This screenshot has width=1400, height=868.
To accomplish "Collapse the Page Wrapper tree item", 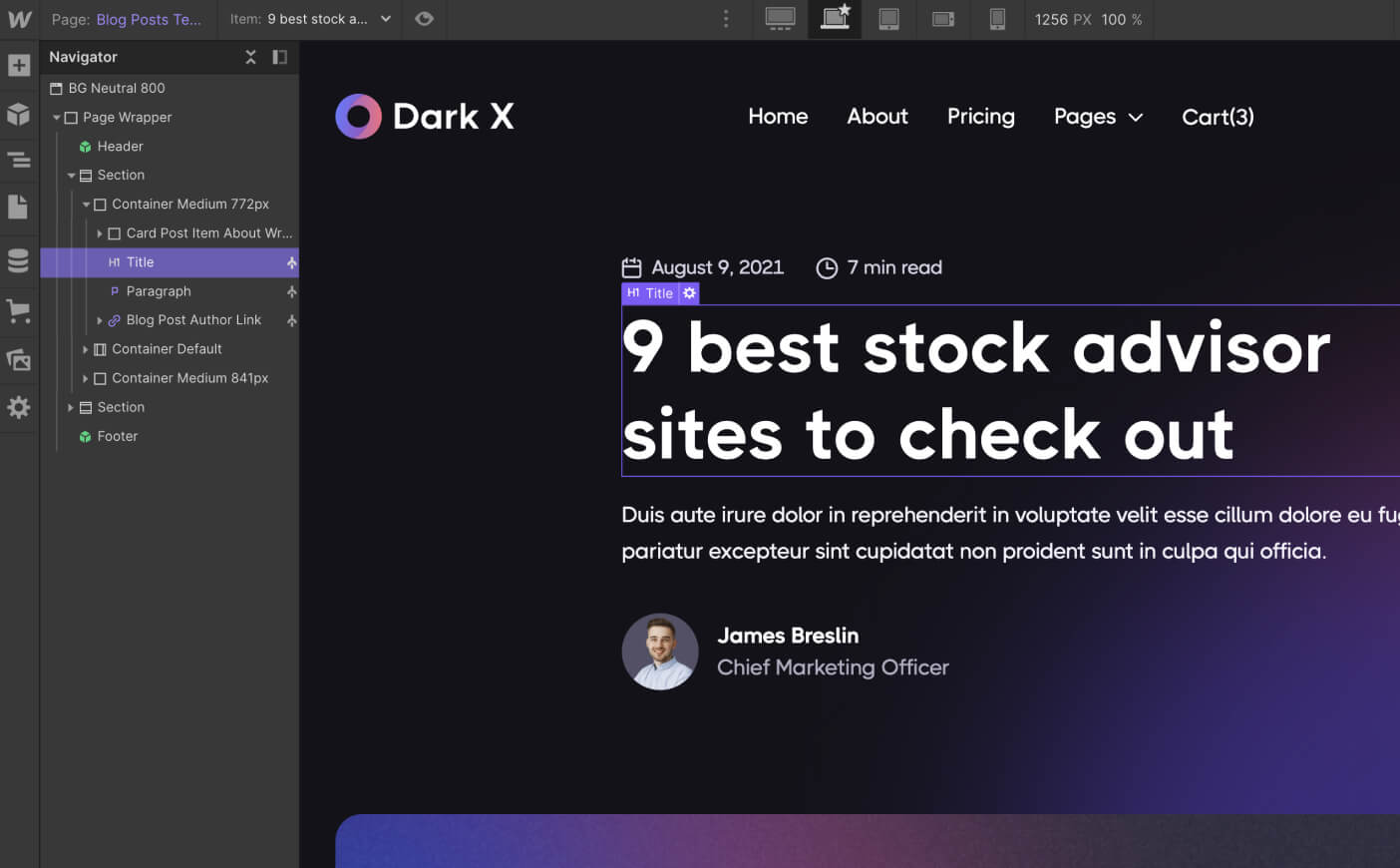I will (57, 117).
